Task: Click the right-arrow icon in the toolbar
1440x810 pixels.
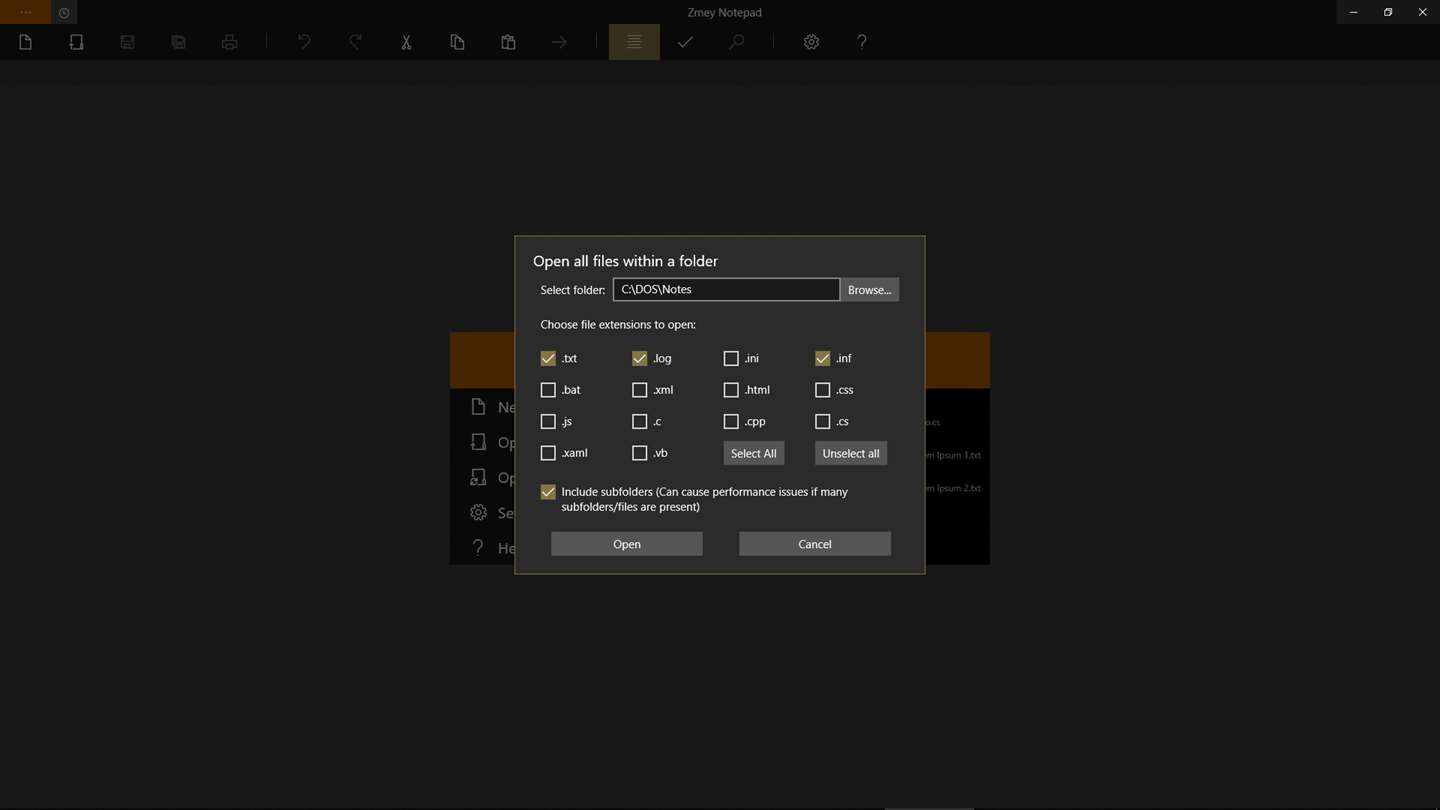Action: [559, 42]
